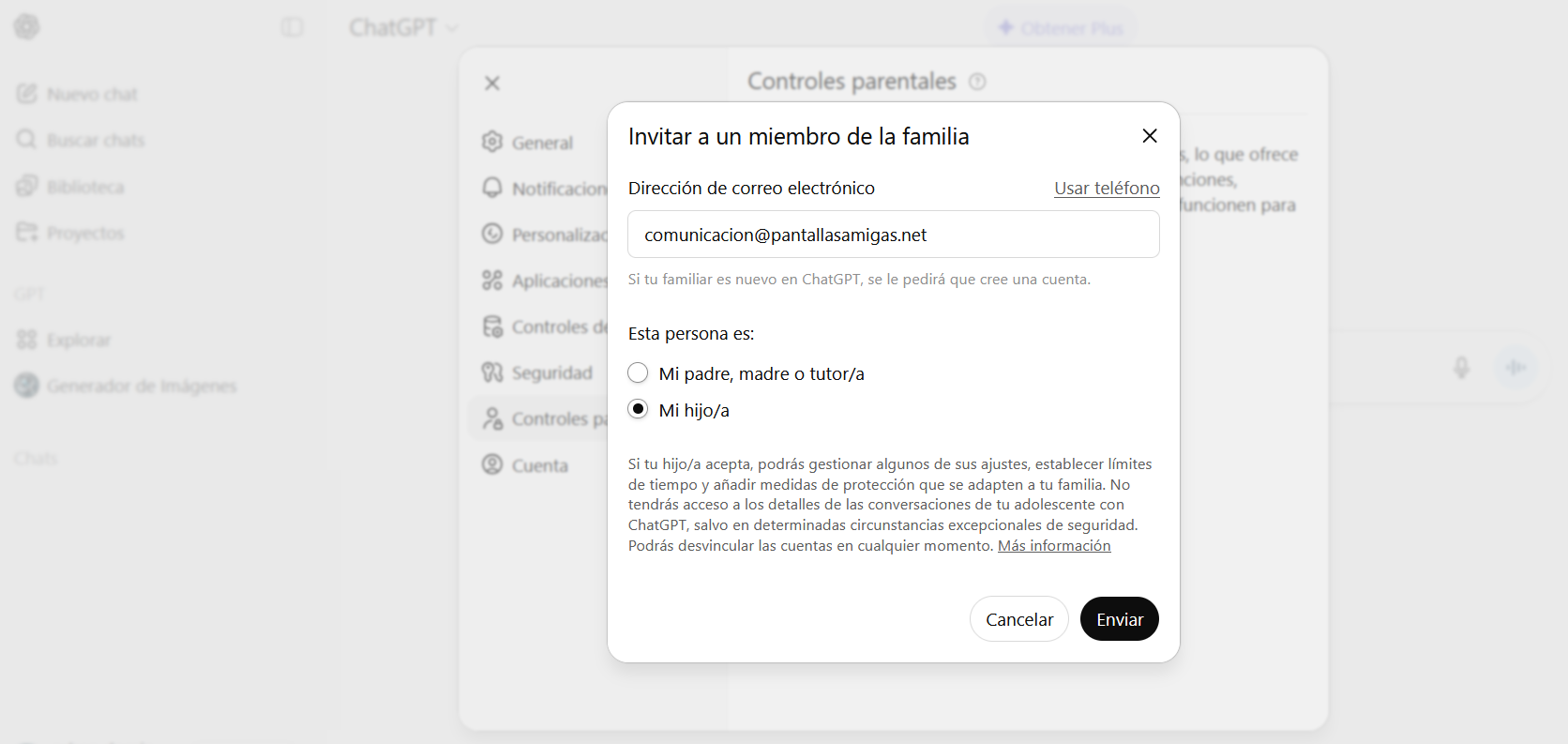Viewport: 1568px width, 744px height.
Task: Toggle the sidebar collapse icon
Action: click(x=293, y=27)
